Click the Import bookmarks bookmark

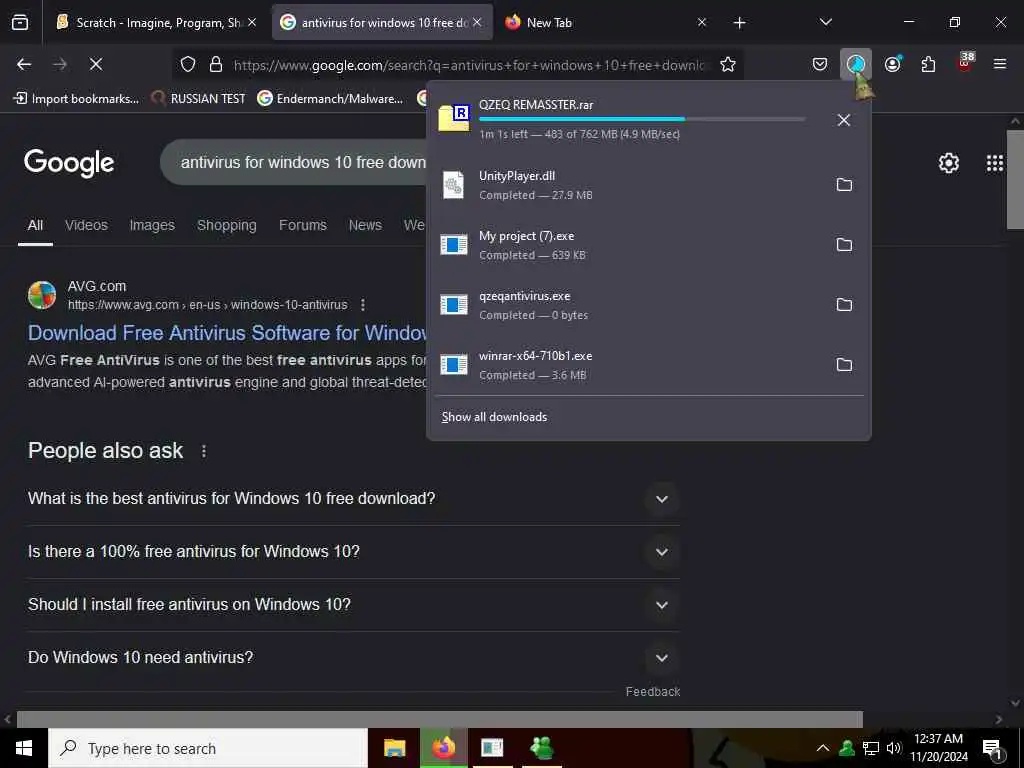pyautogui.click(x=76, y=99)
